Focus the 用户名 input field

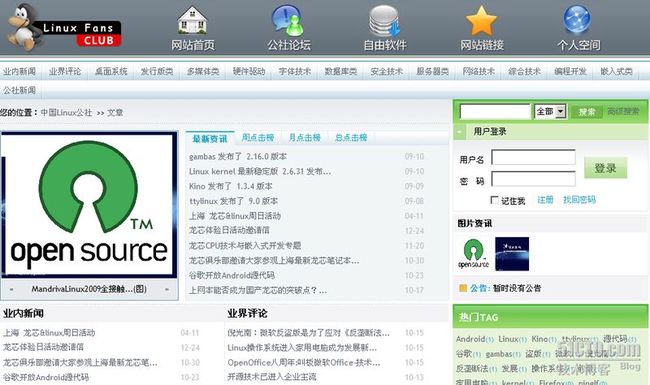(x=534, y=157)
